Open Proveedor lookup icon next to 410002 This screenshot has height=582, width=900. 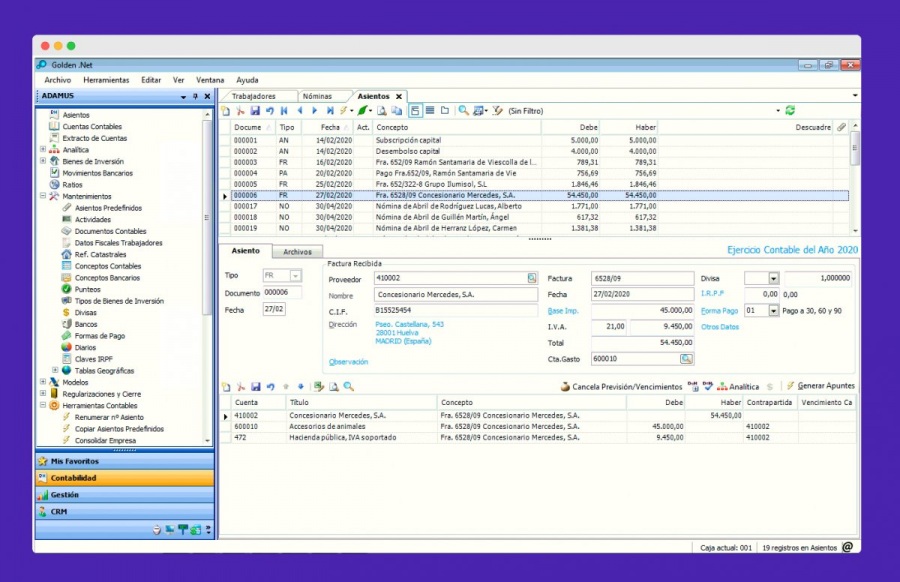coord(532,278)
